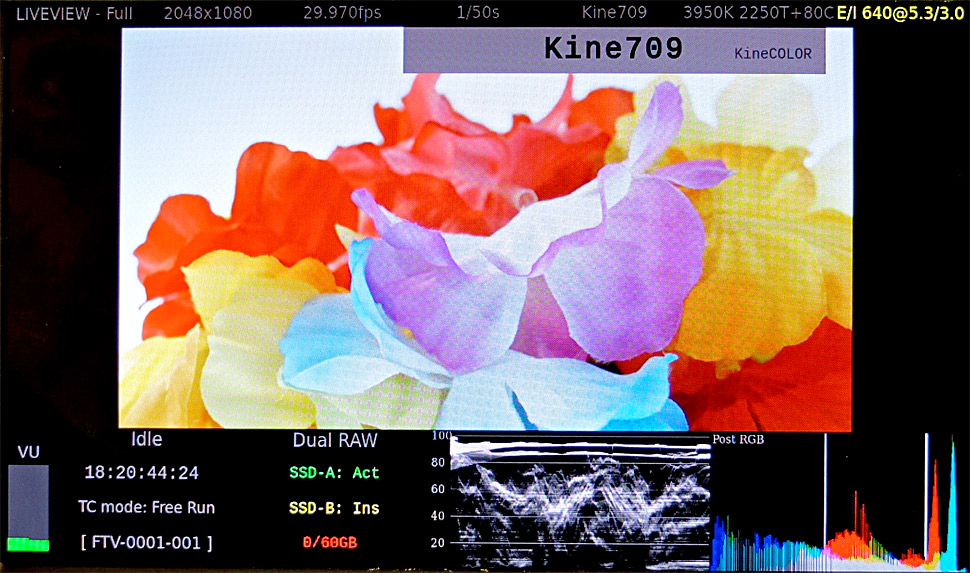This screenshot has height=573, width=970.
Task: Tap the SSD-B: Ins status indicator
Action: [335, 508]
